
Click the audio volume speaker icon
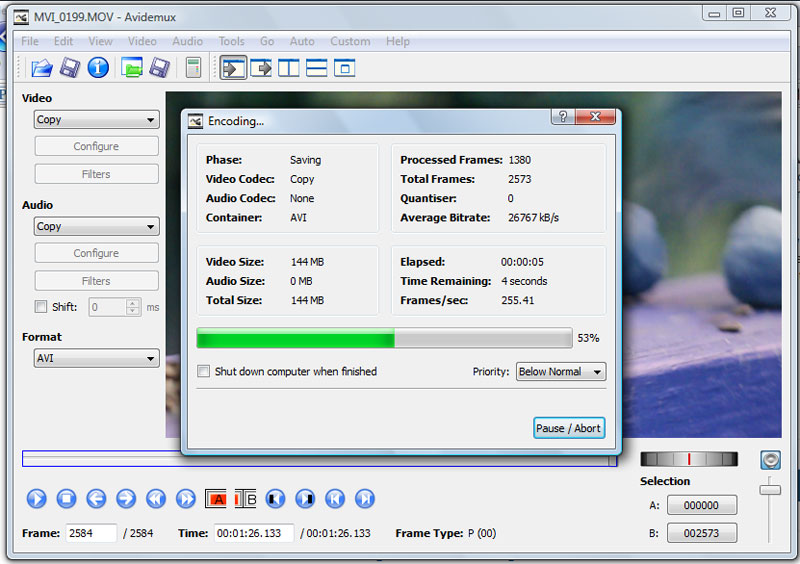coord(770,460)
